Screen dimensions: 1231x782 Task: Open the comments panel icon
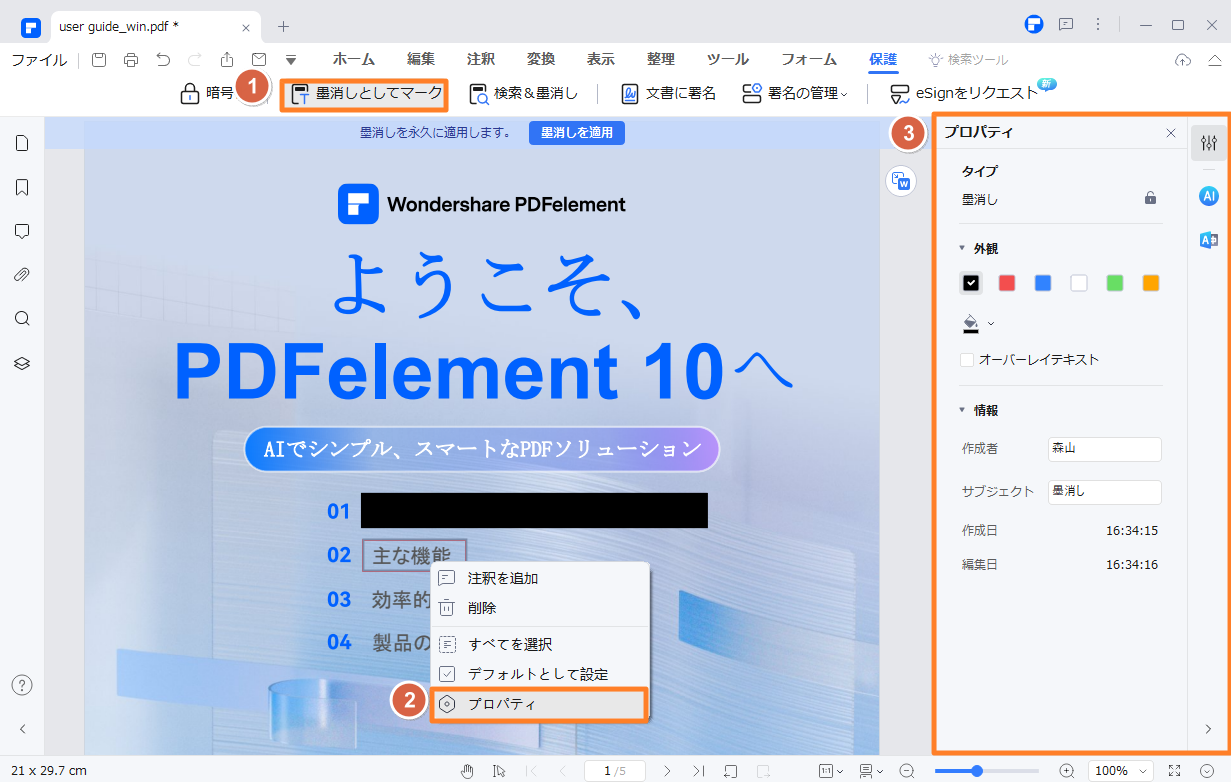[22, 231]
